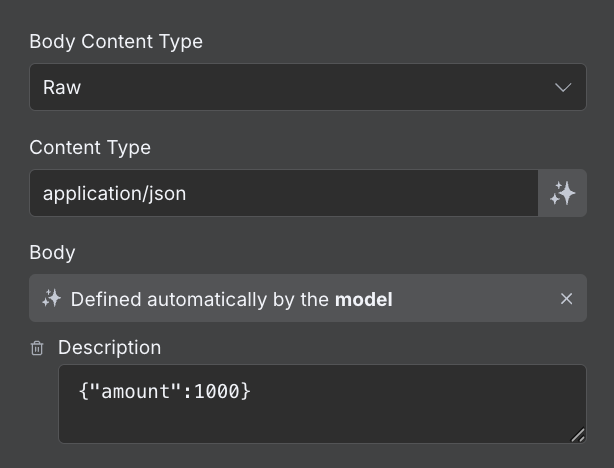This screenshot has width=614, height=468.
Task: Click the "Content Type" field label
Action: click(x=90, y=148)
